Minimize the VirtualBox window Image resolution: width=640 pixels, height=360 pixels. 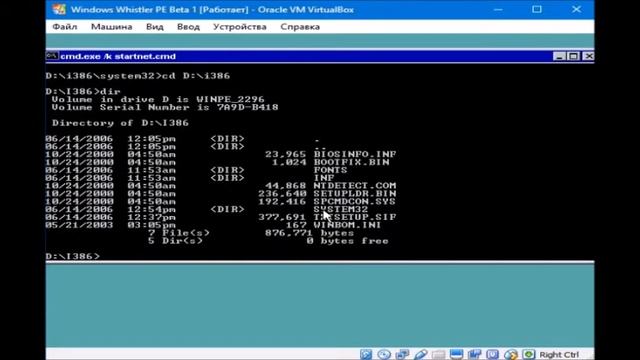click(x=498, y=9)
